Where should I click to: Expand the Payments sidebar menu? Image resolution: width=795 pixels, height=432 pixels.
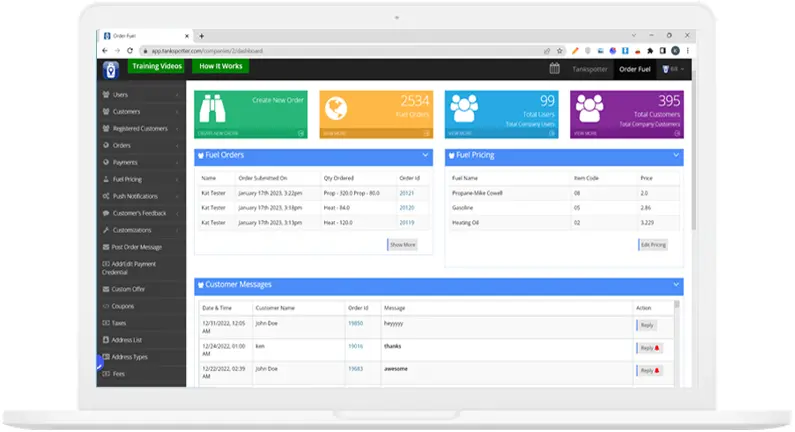coord(141,162)
